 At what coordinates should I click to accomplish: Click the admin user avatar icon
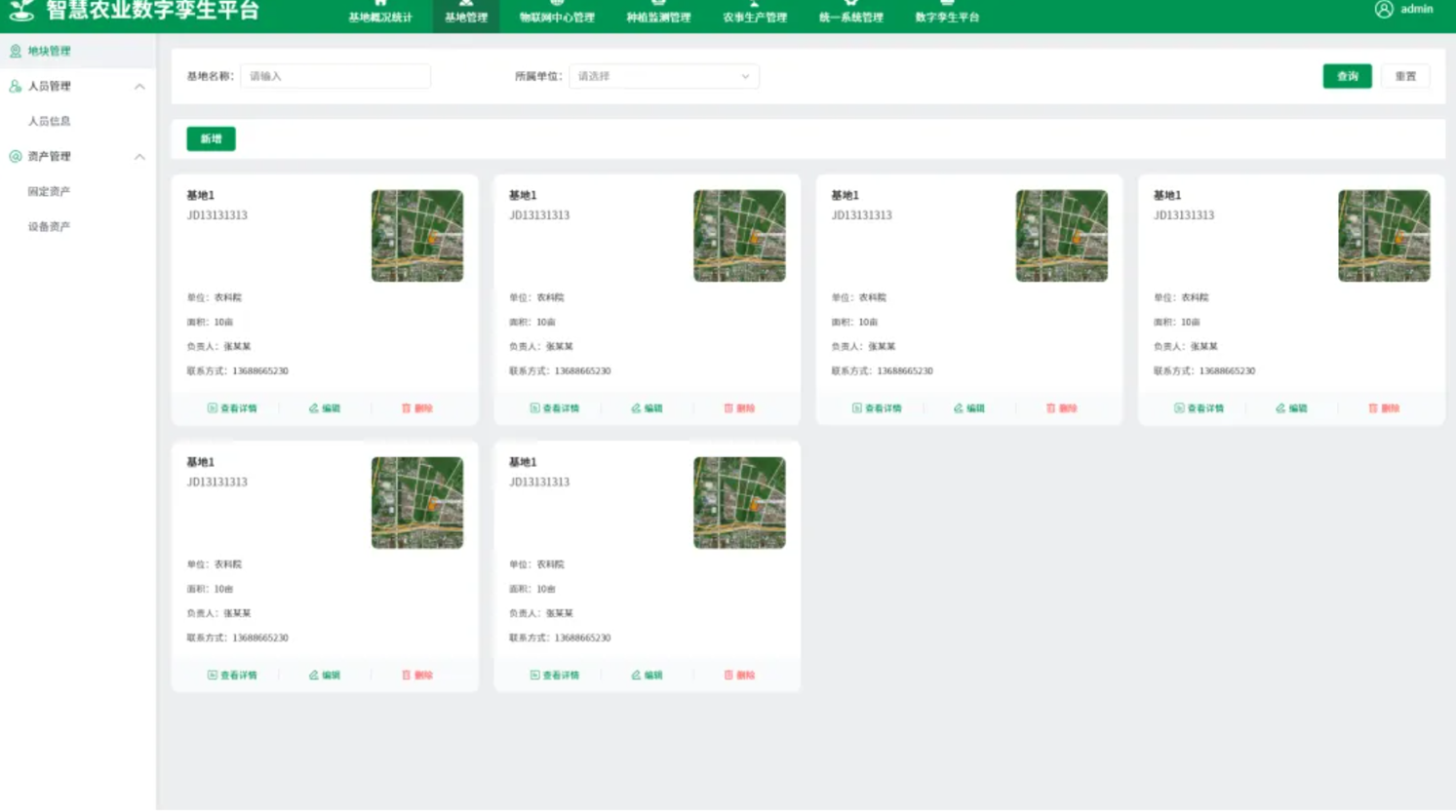pyautogui.click(x=1384, y=9)
